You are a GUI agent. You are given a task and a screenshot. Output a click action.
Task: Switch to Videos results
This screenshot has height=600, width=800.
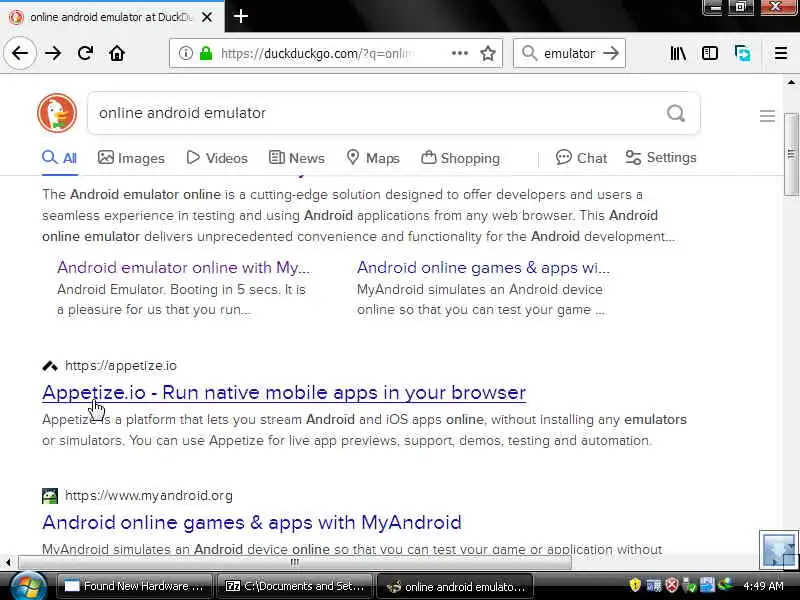pos(217,158)
